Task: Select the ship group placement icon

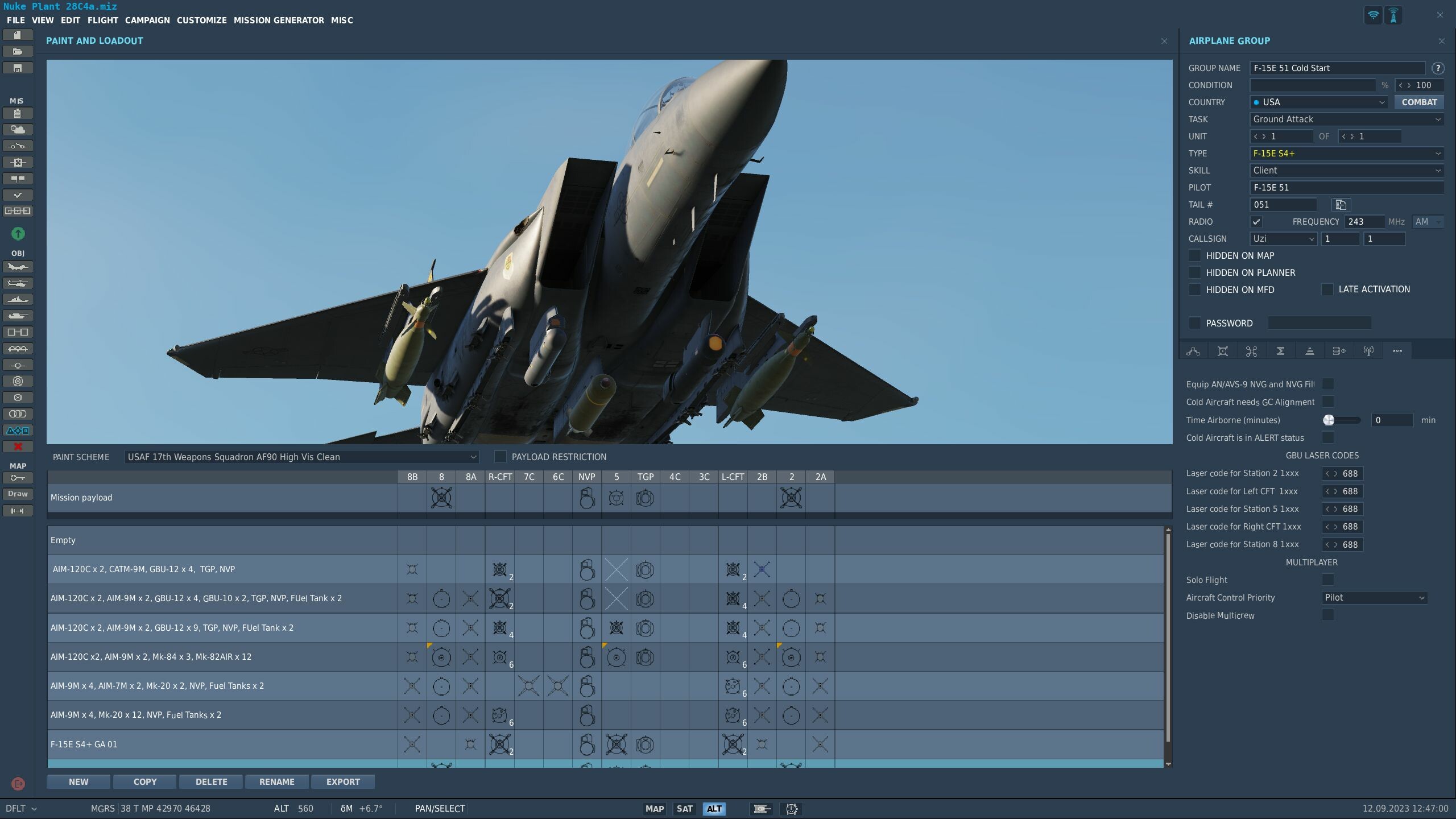Action: point(18,300)
